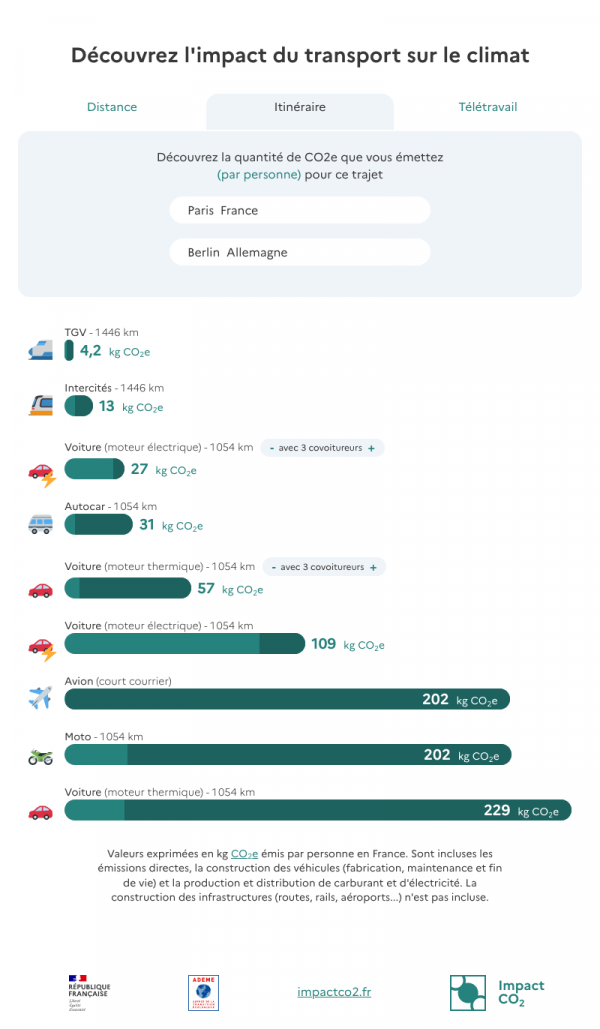Add a carpooler to the electric car
600x1029 pixels.
point(372,448)
